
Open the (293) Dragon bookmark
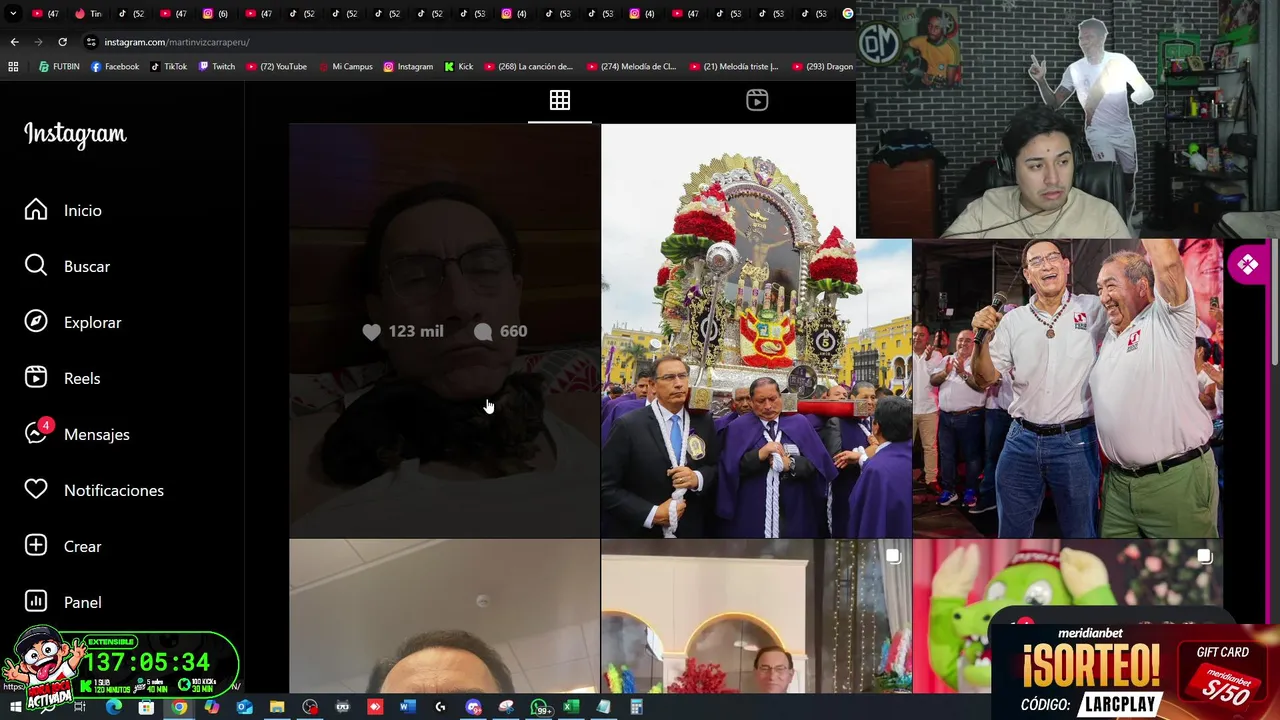tap(823, 67)
